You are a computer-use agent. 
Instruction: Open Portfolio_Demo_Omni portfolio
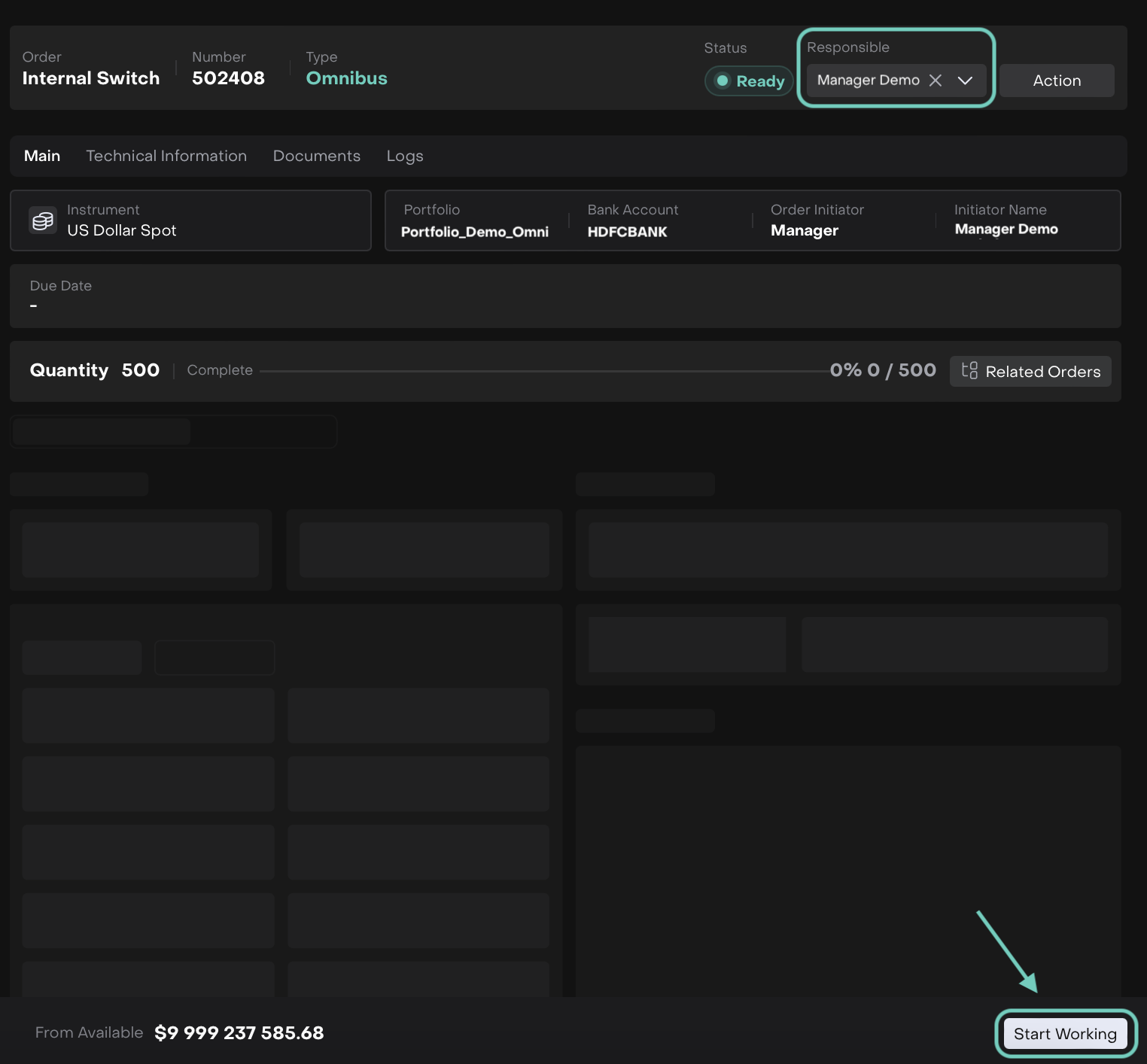coord(474,232)
